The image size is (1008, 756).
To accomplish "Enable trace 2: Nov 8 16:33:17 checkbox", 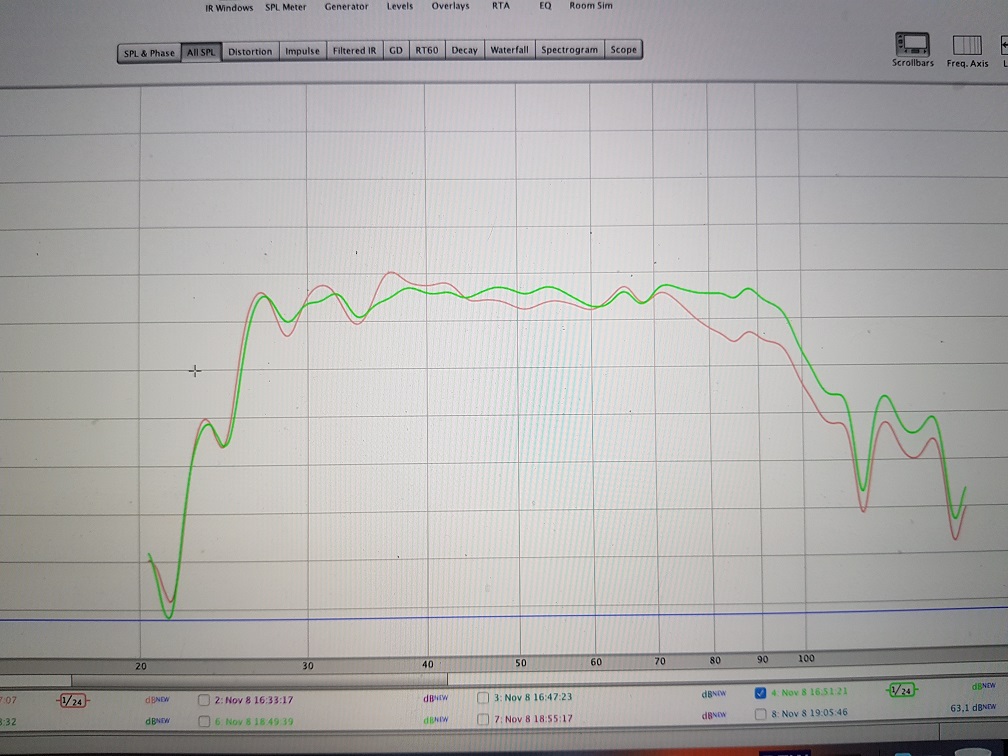I will (204, 700).
